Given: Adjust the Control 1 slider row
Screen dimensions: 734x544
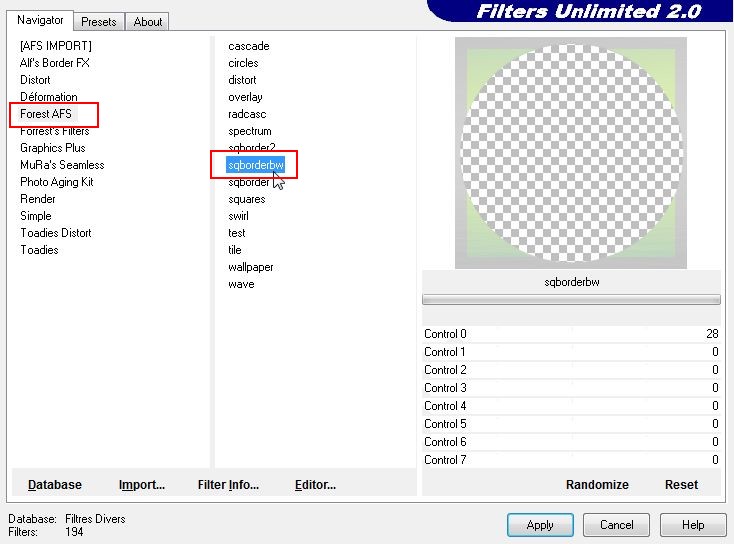Looking at the screenshot, I should tap(571, 352).
